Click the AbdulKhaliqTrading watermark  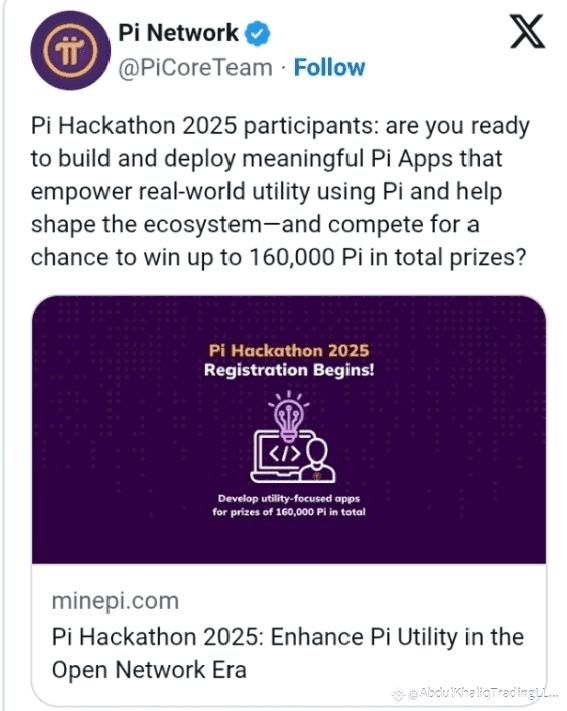pyautogui.click(x=483, y=693)
